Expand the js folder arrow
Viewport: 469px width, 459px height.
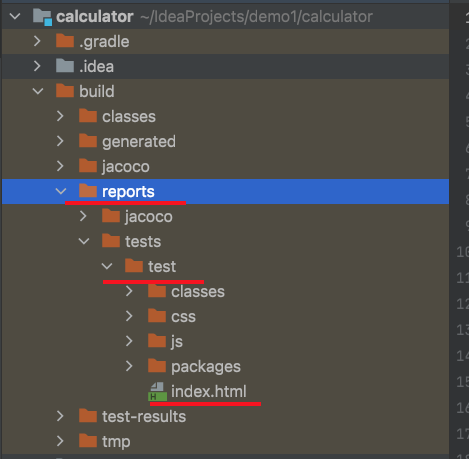pos(129,341)
